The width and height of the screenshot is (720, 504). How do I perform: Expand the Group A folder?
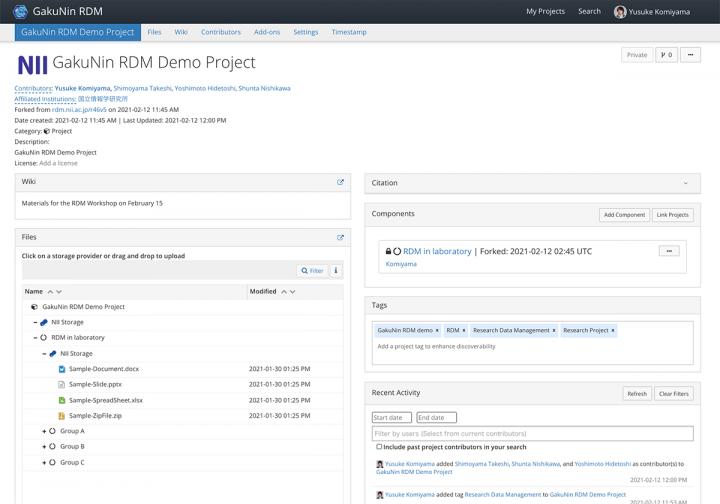44,431
